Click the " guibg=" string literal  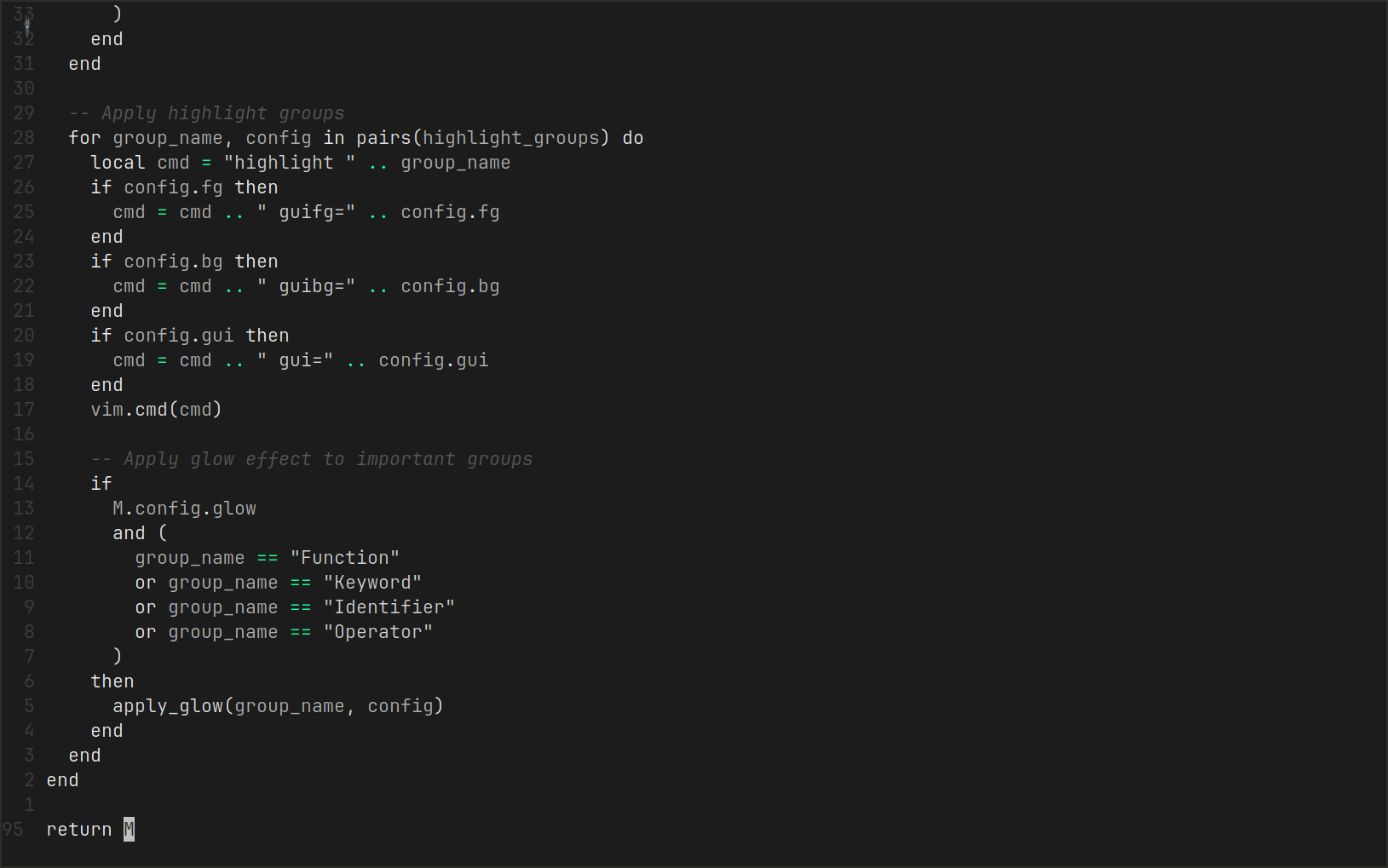click(x=306, y=286)
